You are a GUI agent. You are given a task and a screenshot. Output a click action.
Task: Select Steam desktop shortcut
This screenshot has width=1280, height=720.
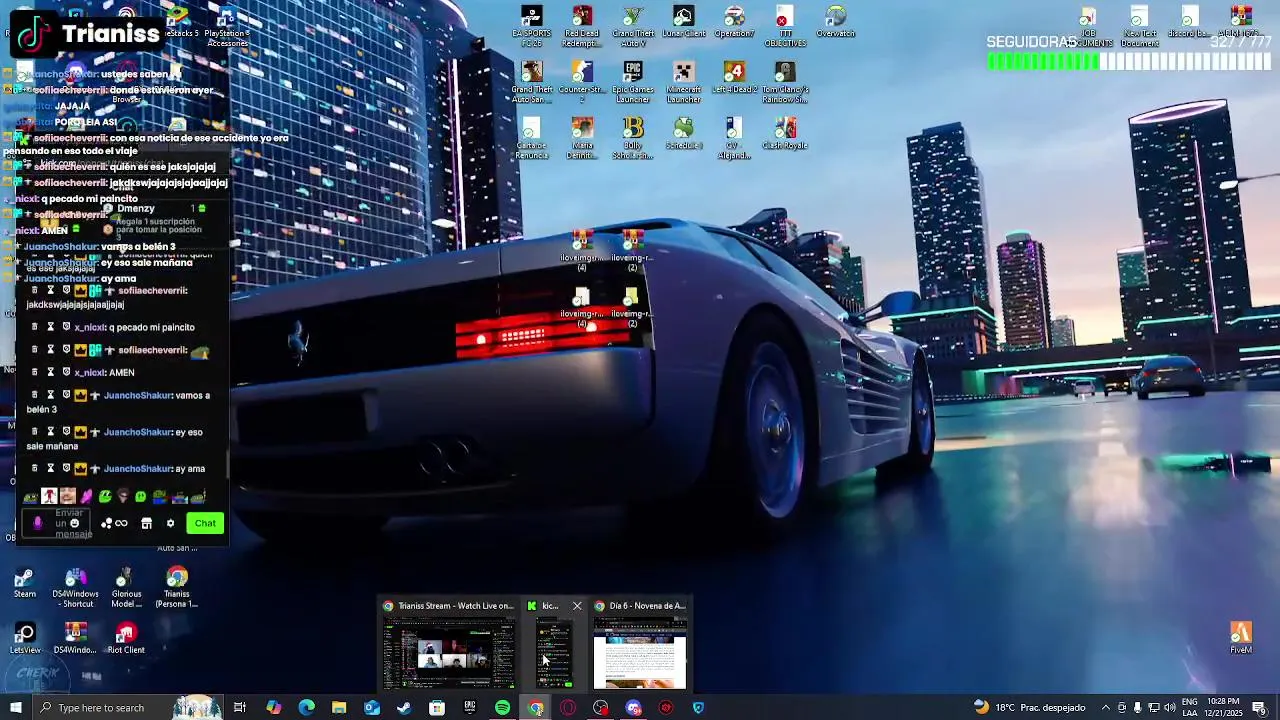[25, 583]
